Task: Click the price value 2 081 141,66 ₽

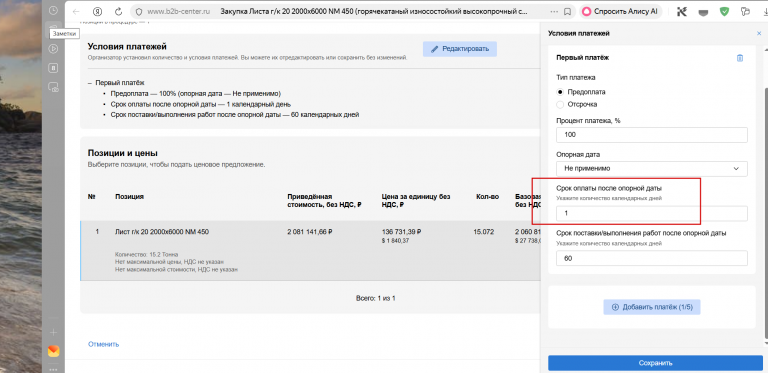Action: pyautogui.click(x=310, y=232)
